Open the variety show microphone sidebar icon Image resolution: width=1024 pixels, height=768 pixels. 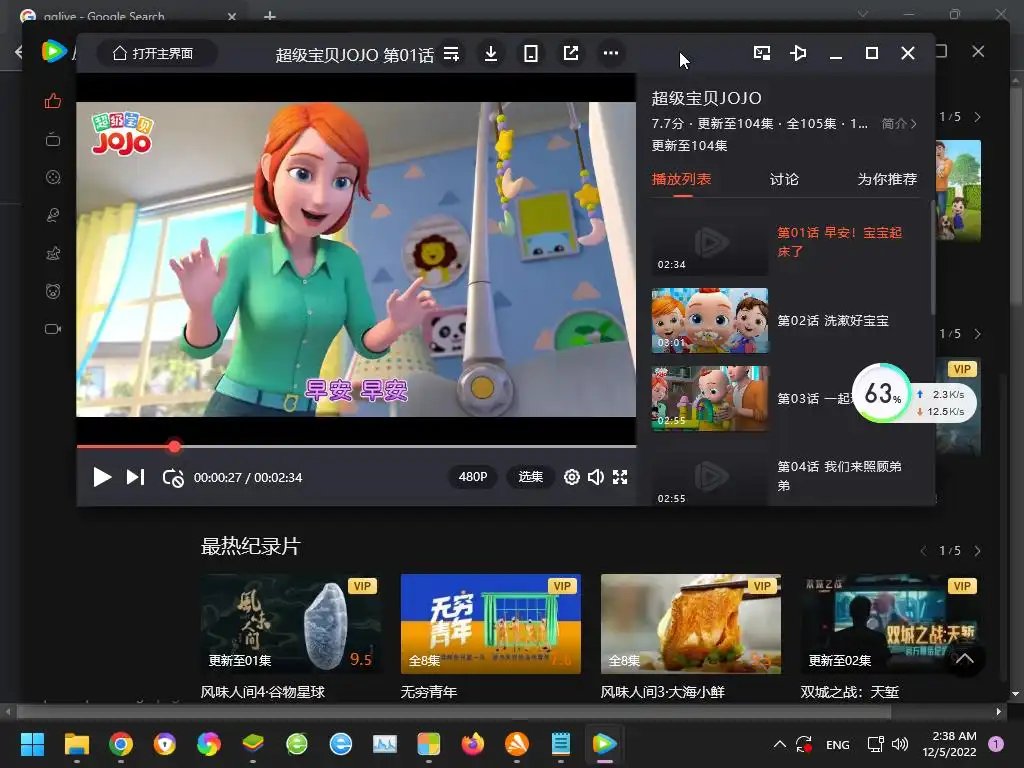53,215
